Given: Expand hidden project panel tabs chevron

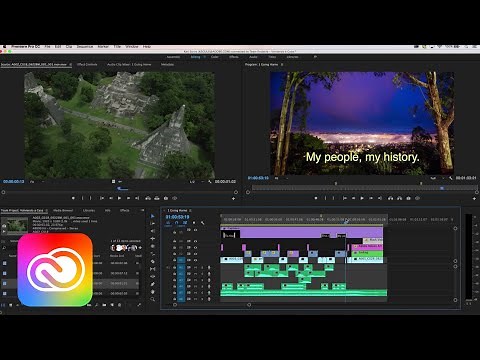Looking at the screenshot, I should tap(143, 210).
